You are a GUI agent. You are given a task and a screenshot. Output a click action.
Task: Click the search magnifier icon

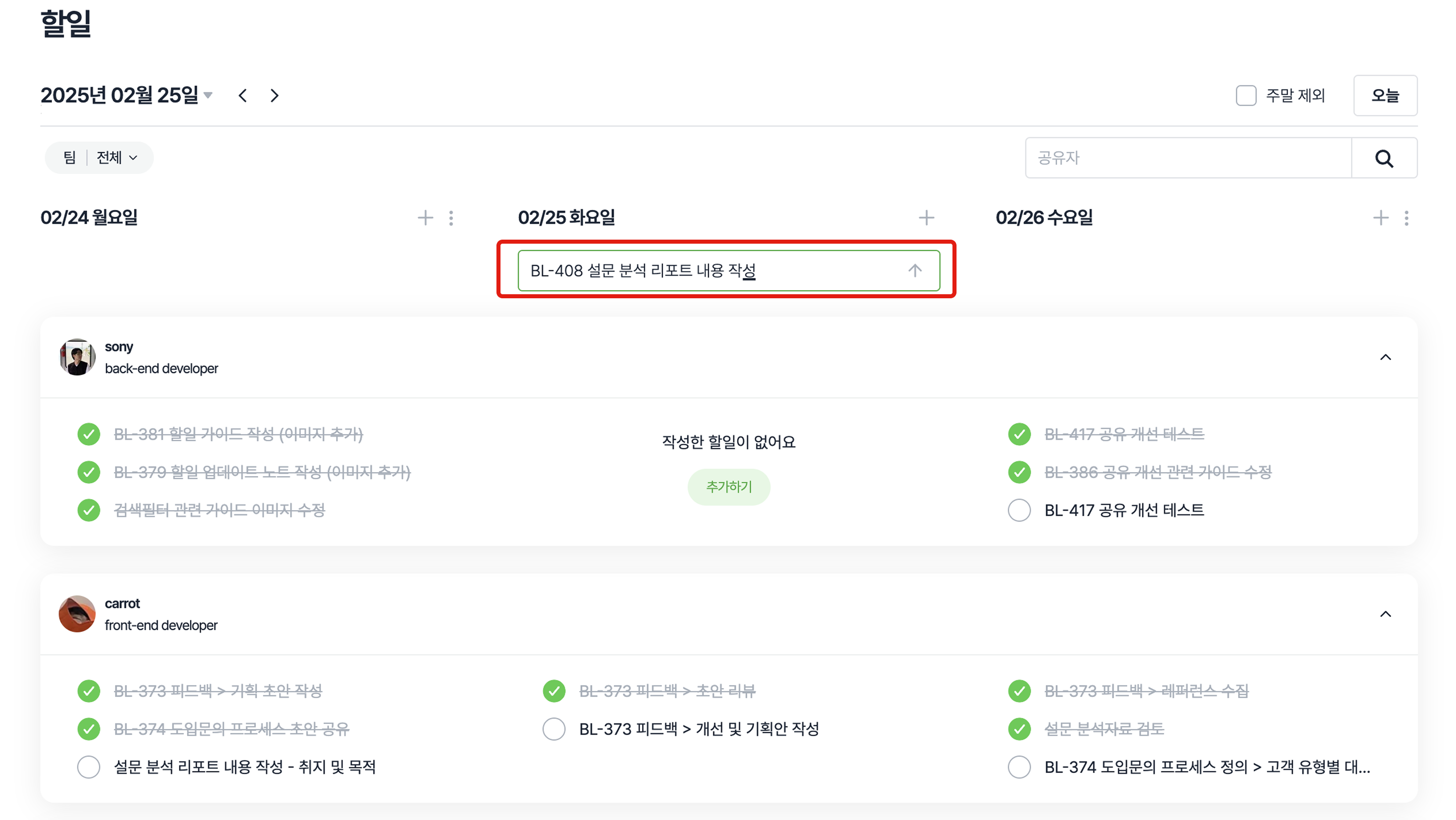click(1384, 158)
